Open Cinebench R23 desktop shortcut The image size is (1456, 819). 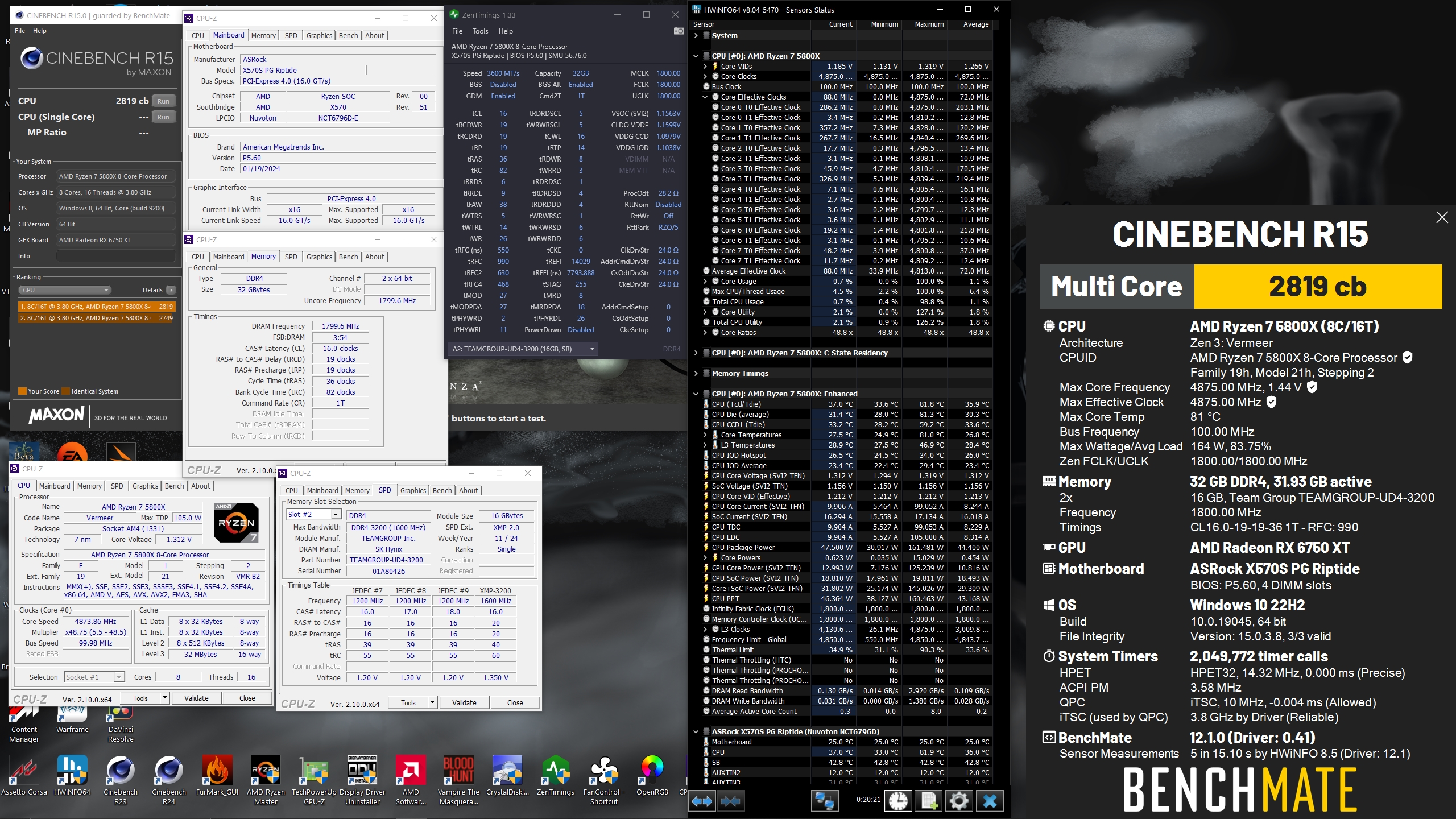click(x=121, y=780)
